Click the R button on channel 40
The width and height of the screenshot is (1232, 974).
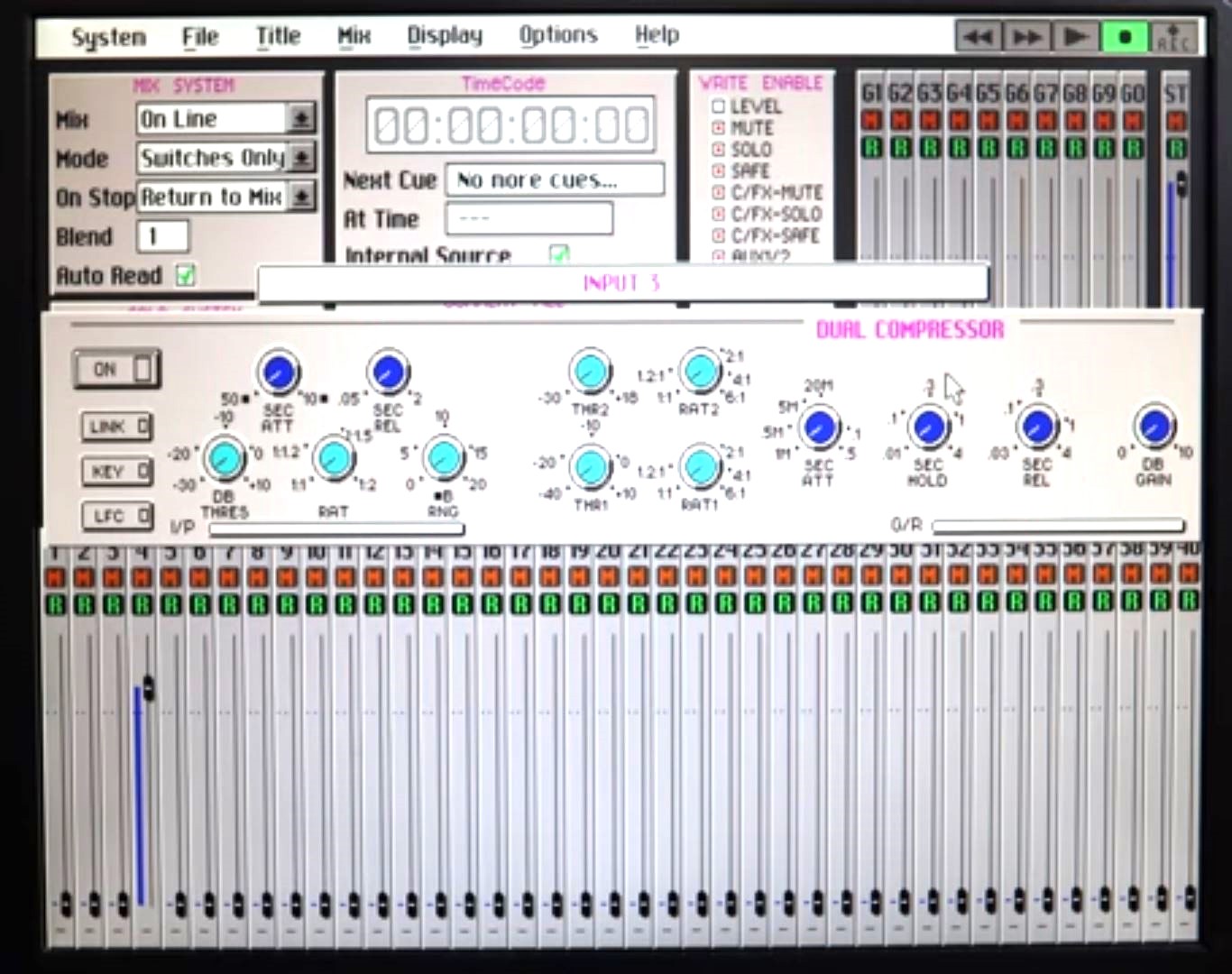[x=1189, y=600]
